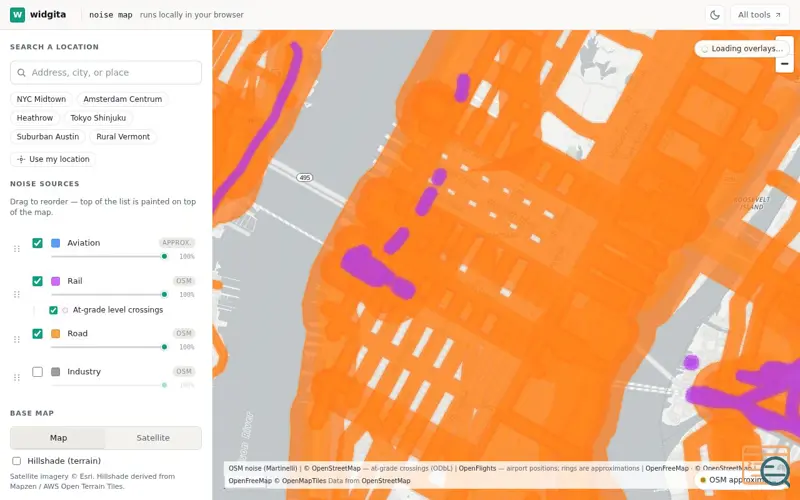
Task: Click the Rail drag handle
Action: (17, 294)
